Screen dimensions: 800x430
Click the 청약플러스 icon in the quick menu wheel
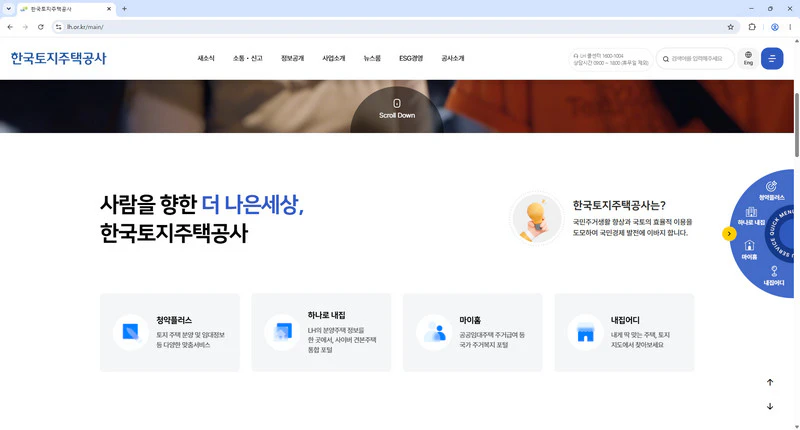(771, 186)
